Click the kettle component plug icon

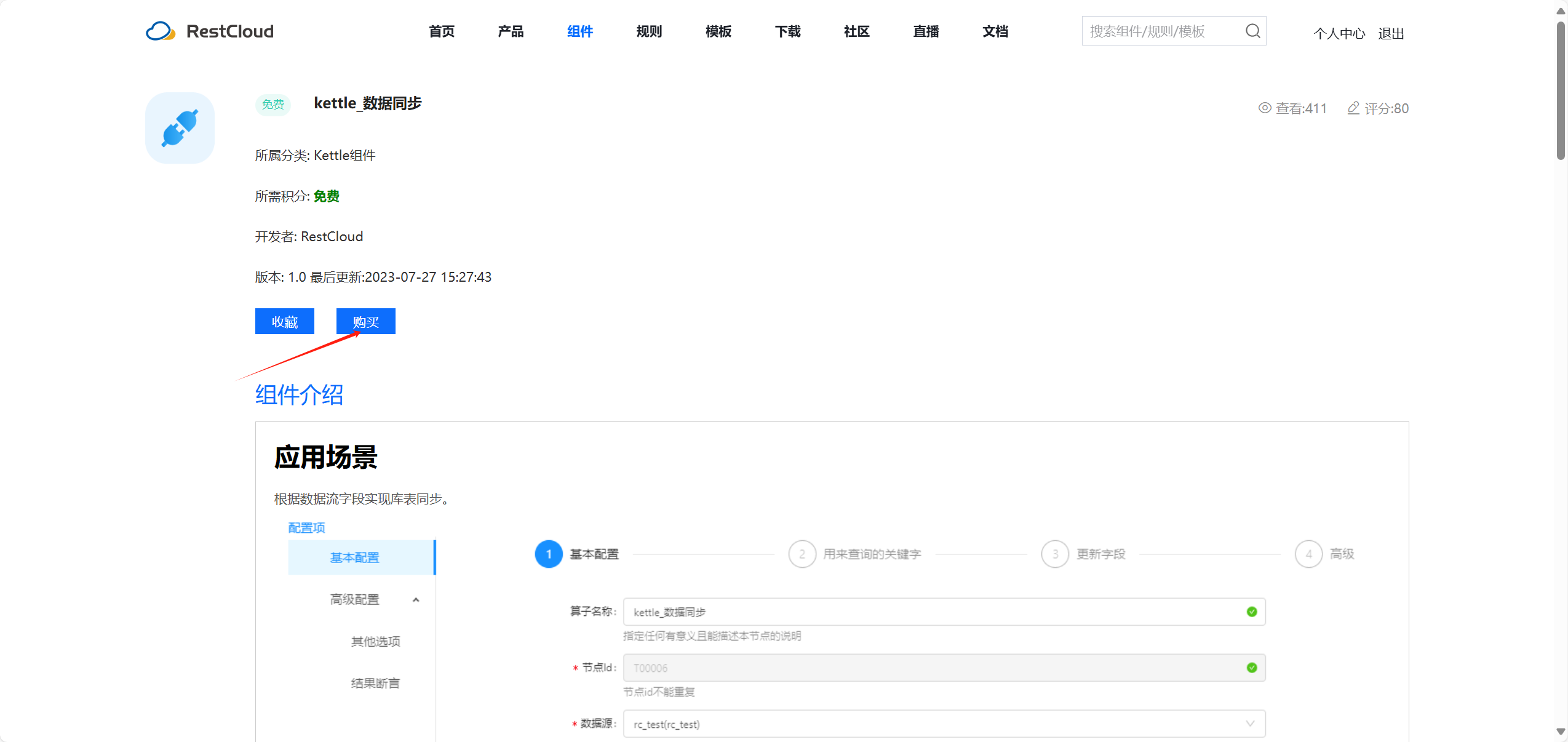coord(180,128)
